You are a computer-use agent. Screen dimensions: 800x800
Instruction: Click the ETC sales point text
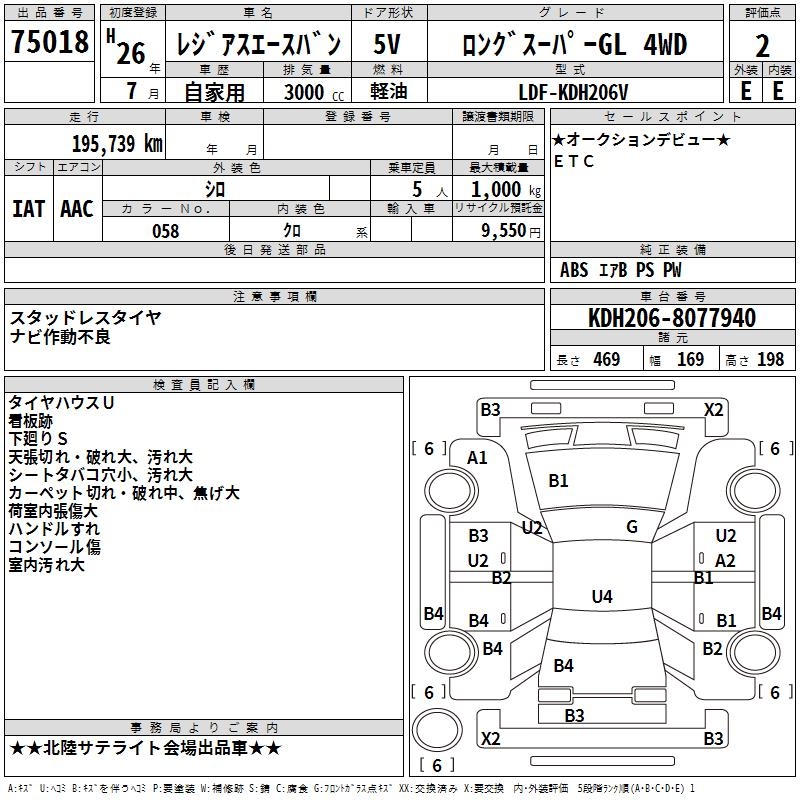tap(574, 162)
